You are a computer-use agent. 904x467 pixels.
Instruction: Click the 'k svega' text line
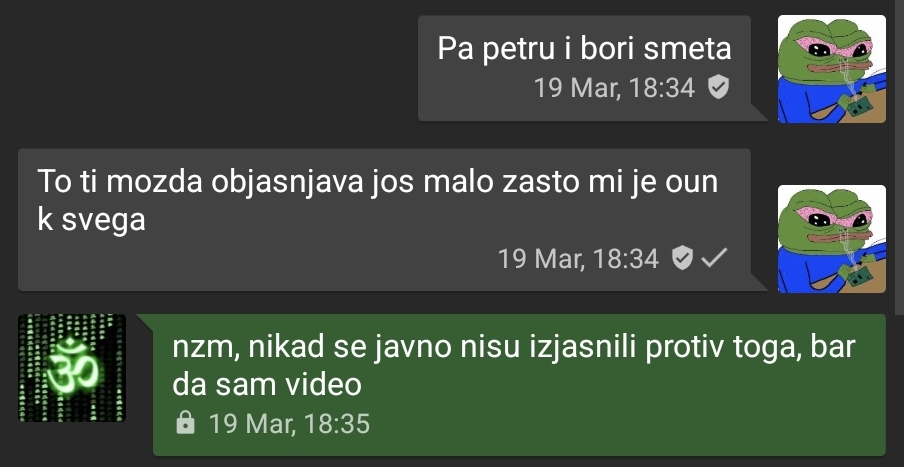click(91, 220)
